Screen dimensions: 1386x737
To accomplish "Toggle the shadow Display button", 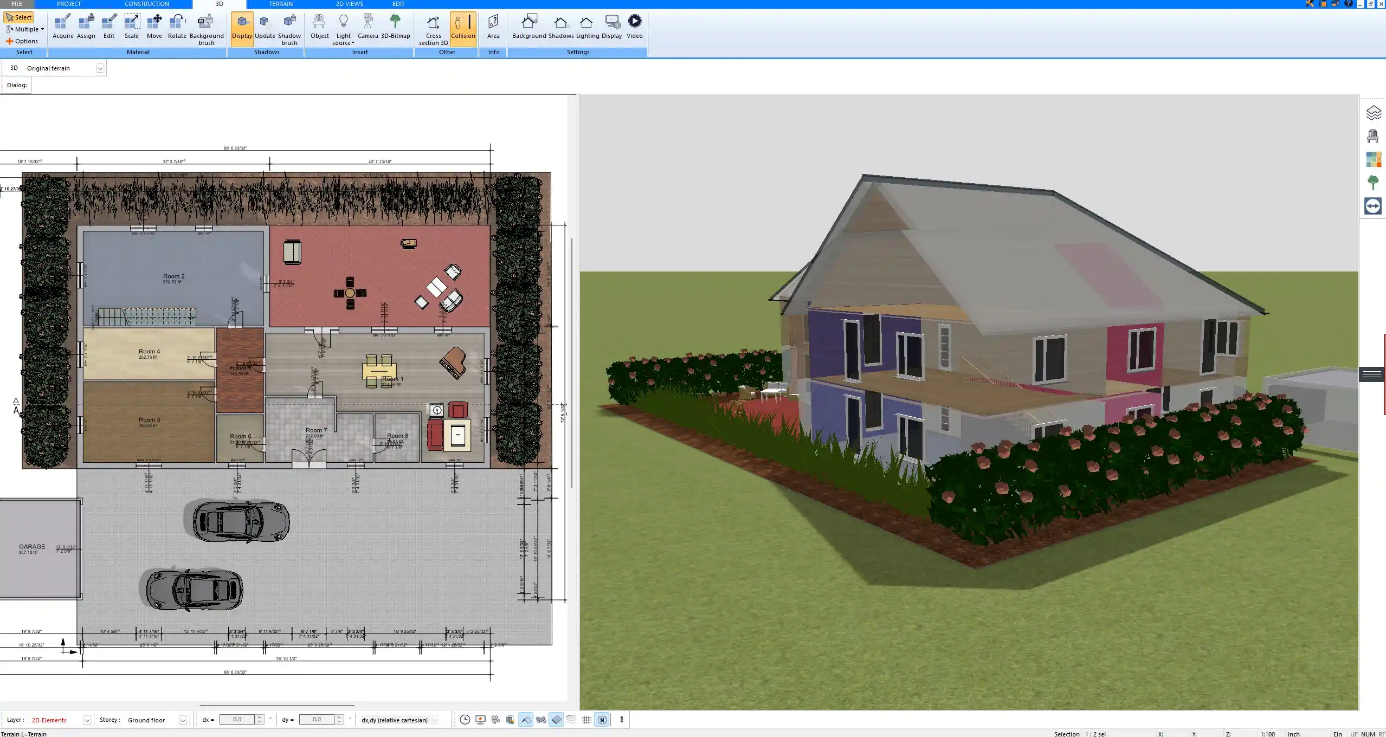I will (x=242, y=26).
